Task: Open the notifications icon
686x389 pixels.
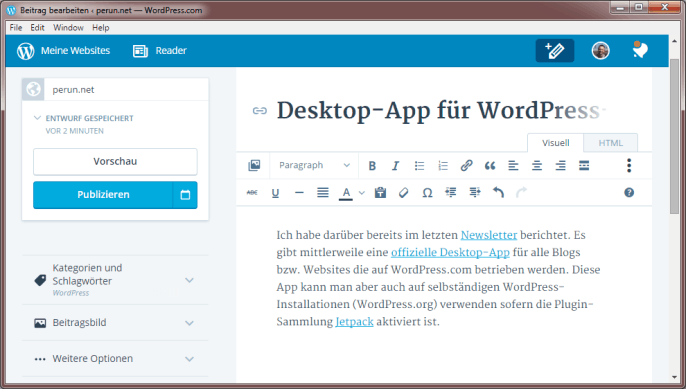Action: click(x=640, y=50)
